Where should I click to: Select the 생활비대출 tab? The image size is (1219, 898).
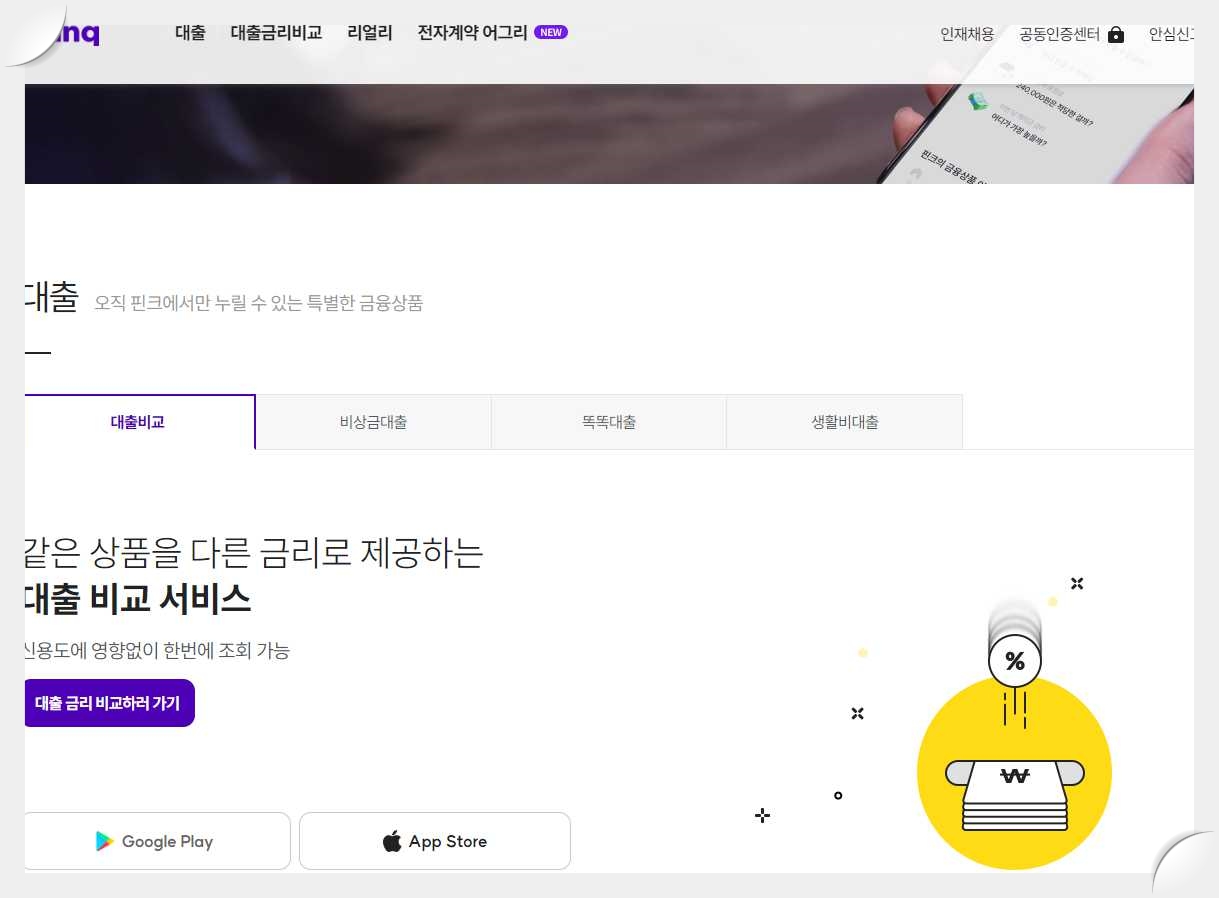[844, 421]
